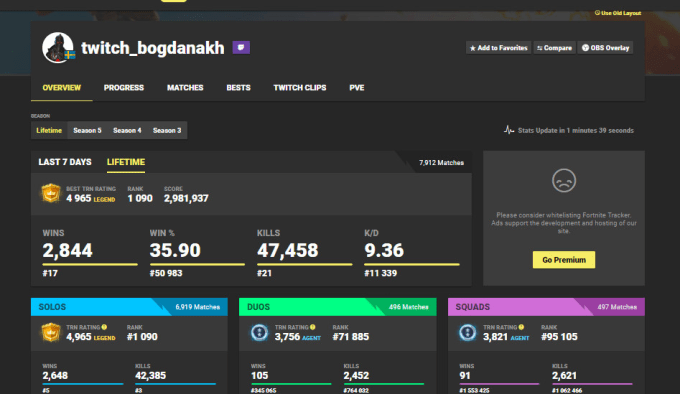This screenshot has width=680, height=394.
Task: Click the star Add to Favorites button
Action: click(x=499, y=48)
